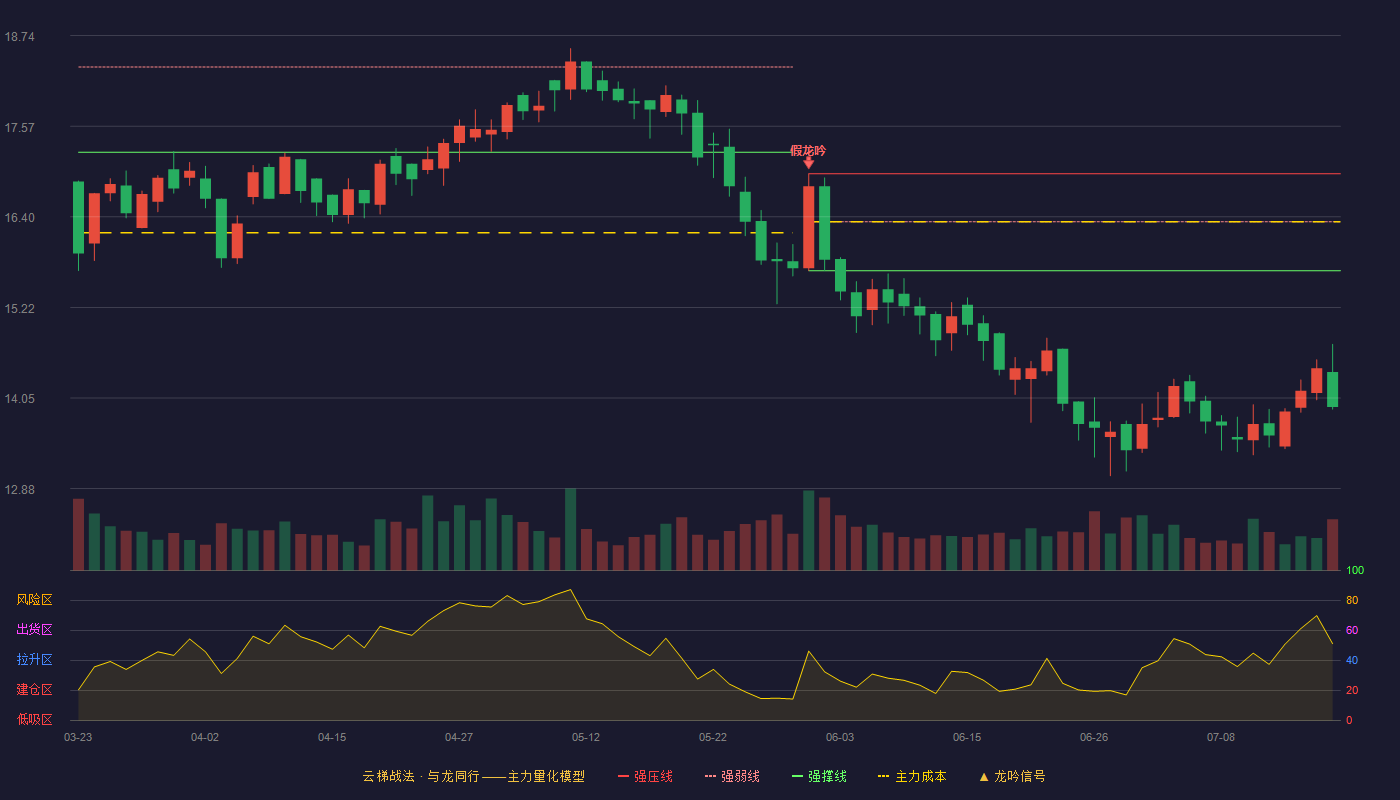The image size is (1400, 800).
Task: Click the 假龙吟 signal text label
Action: (x=808, y=150)
